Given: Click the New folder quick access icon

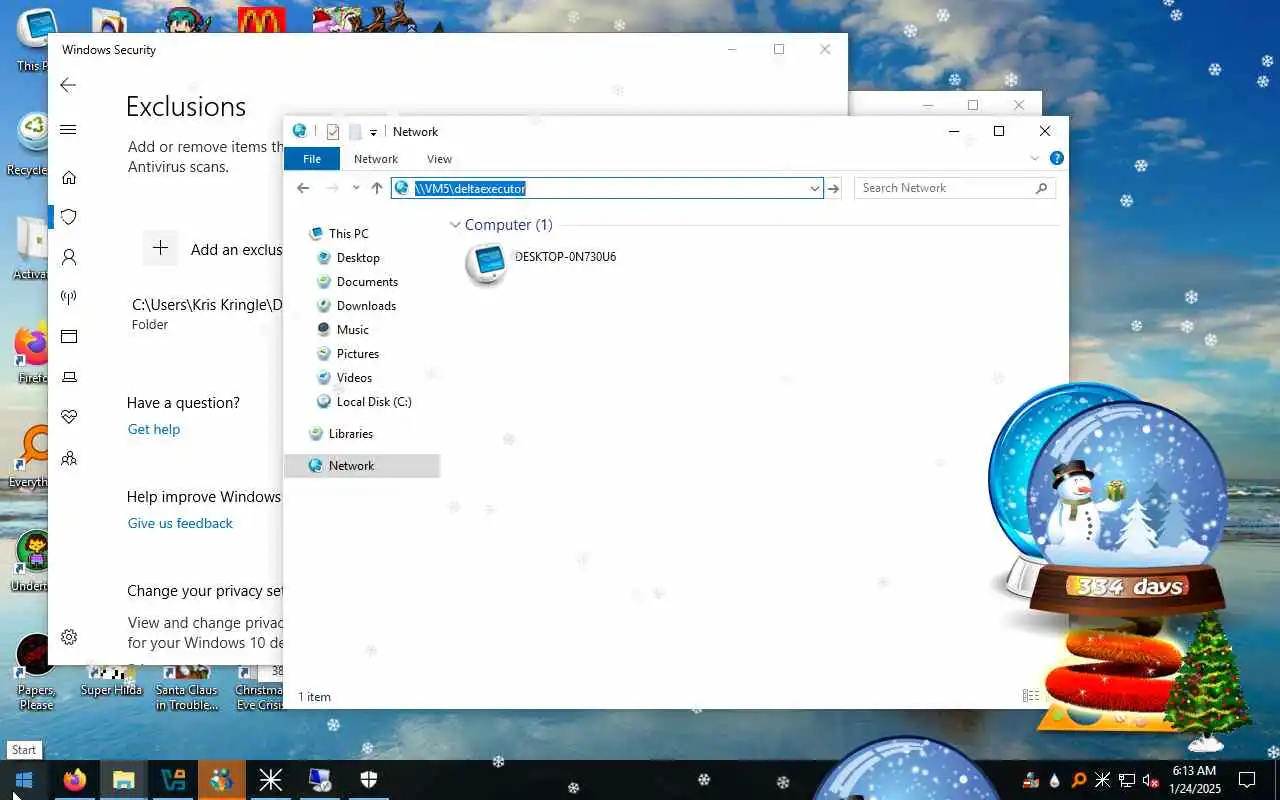Looking at the screenshot, I should click(354, 132).
